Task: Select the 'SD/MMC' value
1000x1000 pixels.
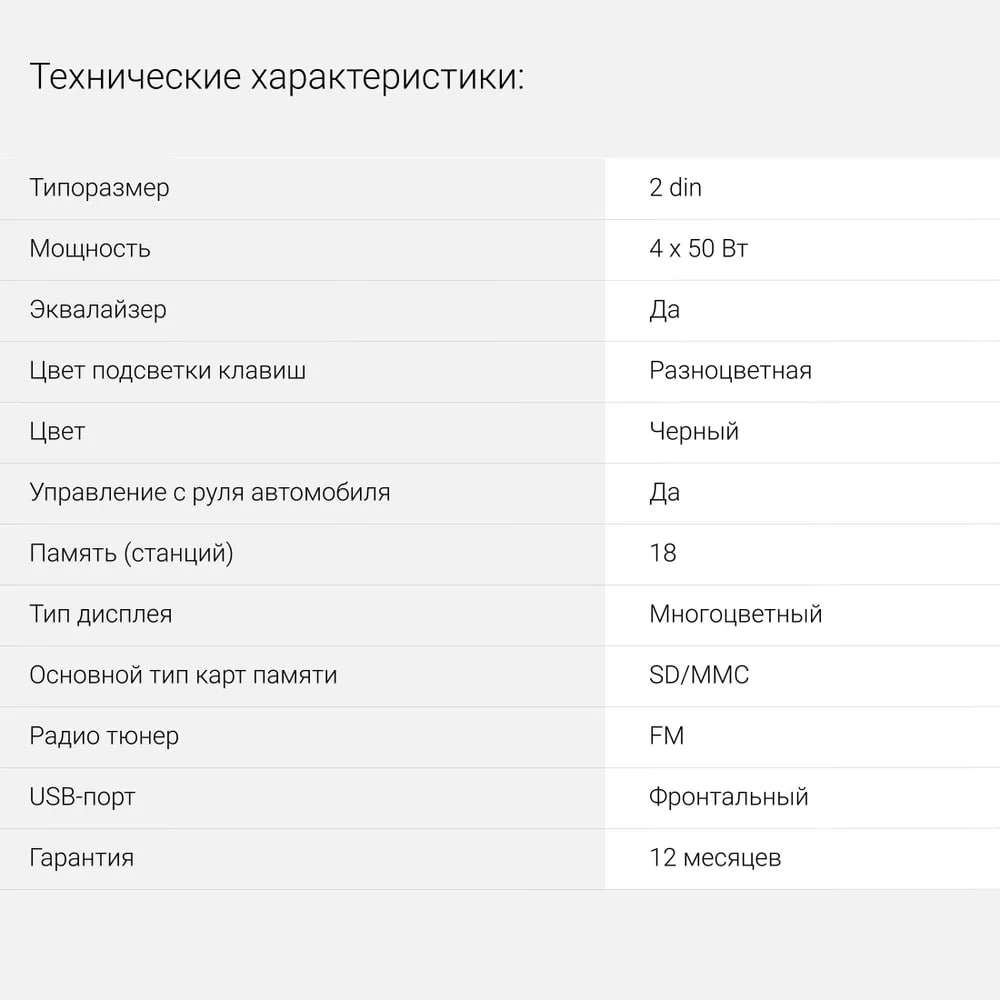Action: click(698, 676)
